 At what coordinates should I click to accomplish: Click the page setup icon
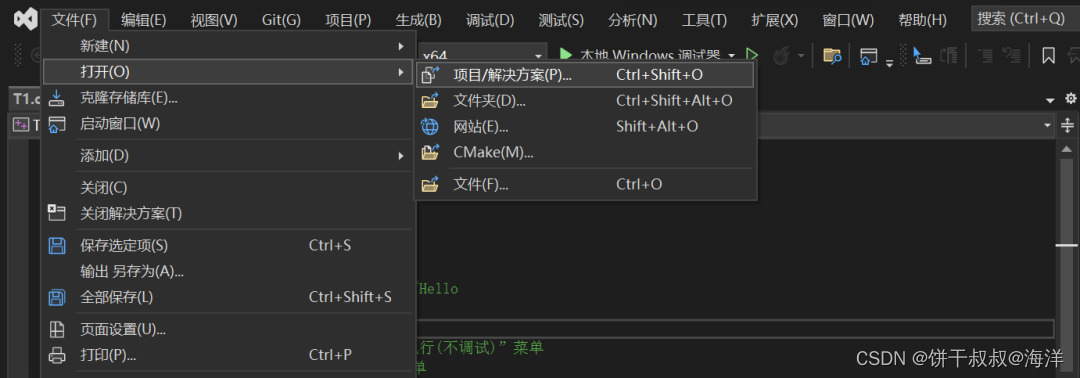(56, 330)
